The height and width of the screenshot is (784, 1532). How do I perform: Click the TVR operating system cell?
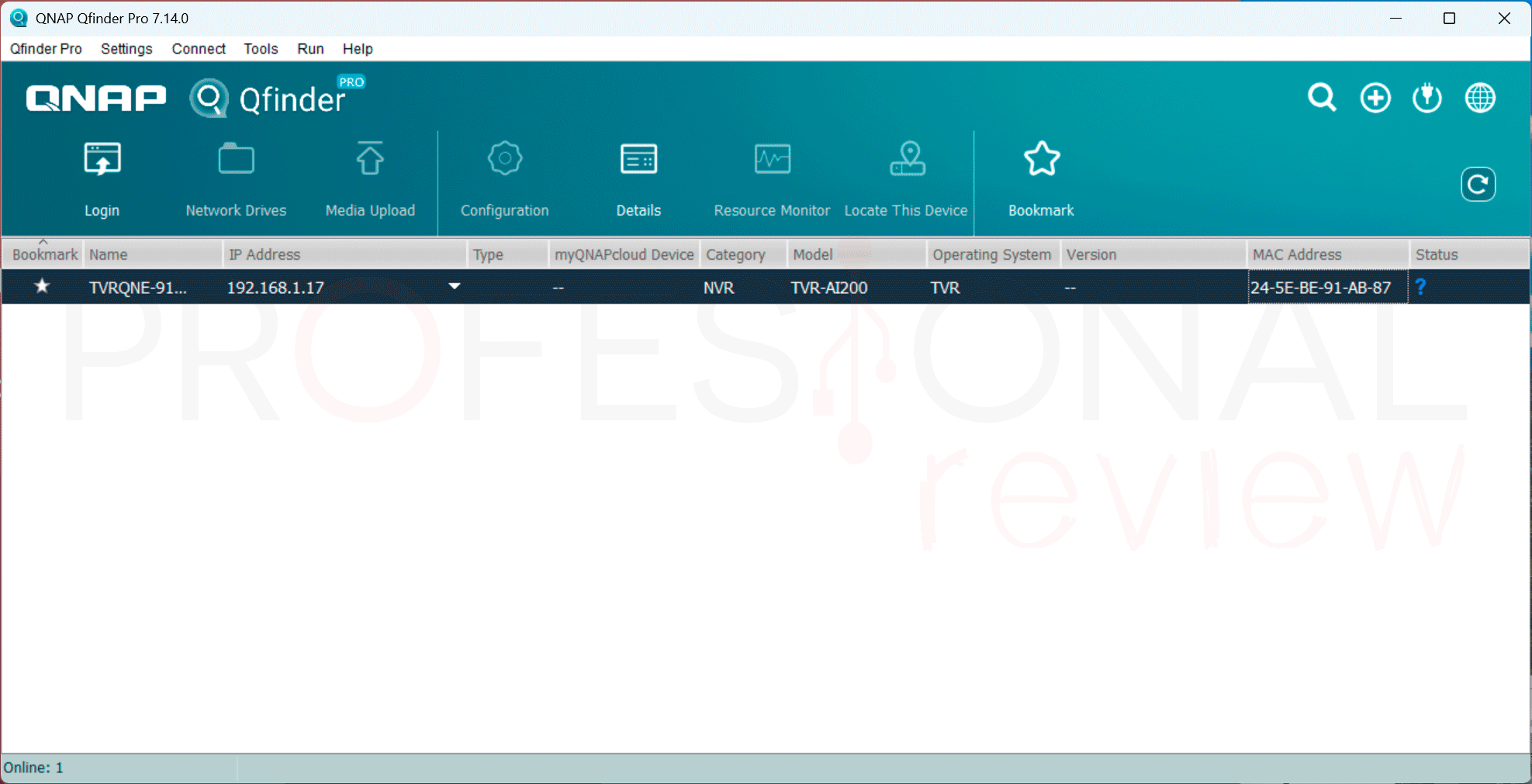(x=945, y=288)
